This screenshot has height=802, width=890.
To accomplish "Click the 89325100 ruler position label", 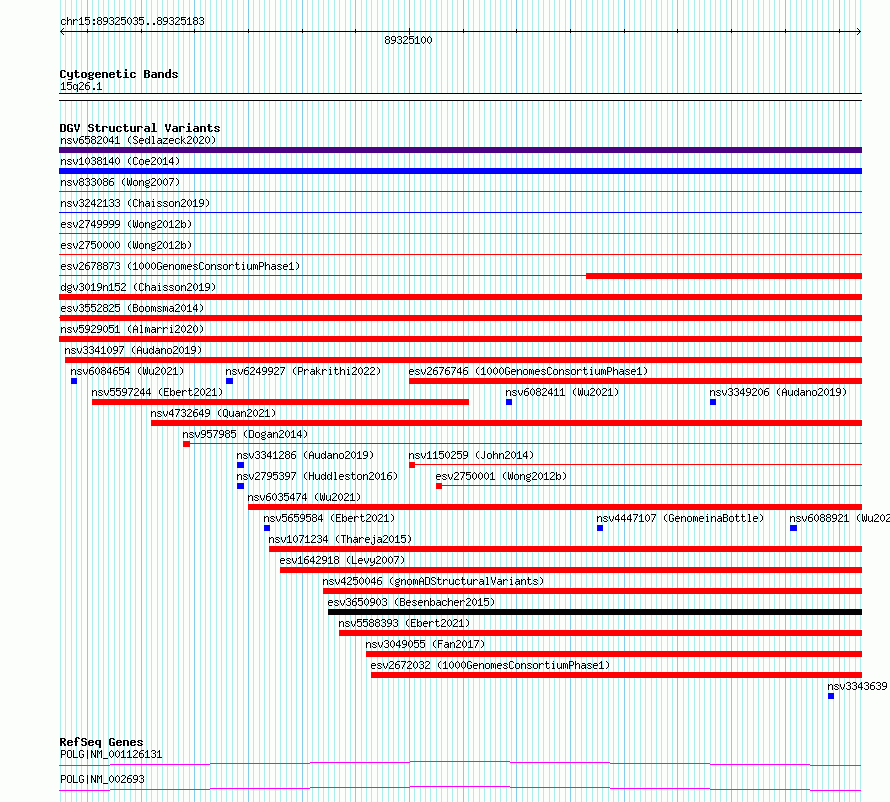I will (408, 40).
